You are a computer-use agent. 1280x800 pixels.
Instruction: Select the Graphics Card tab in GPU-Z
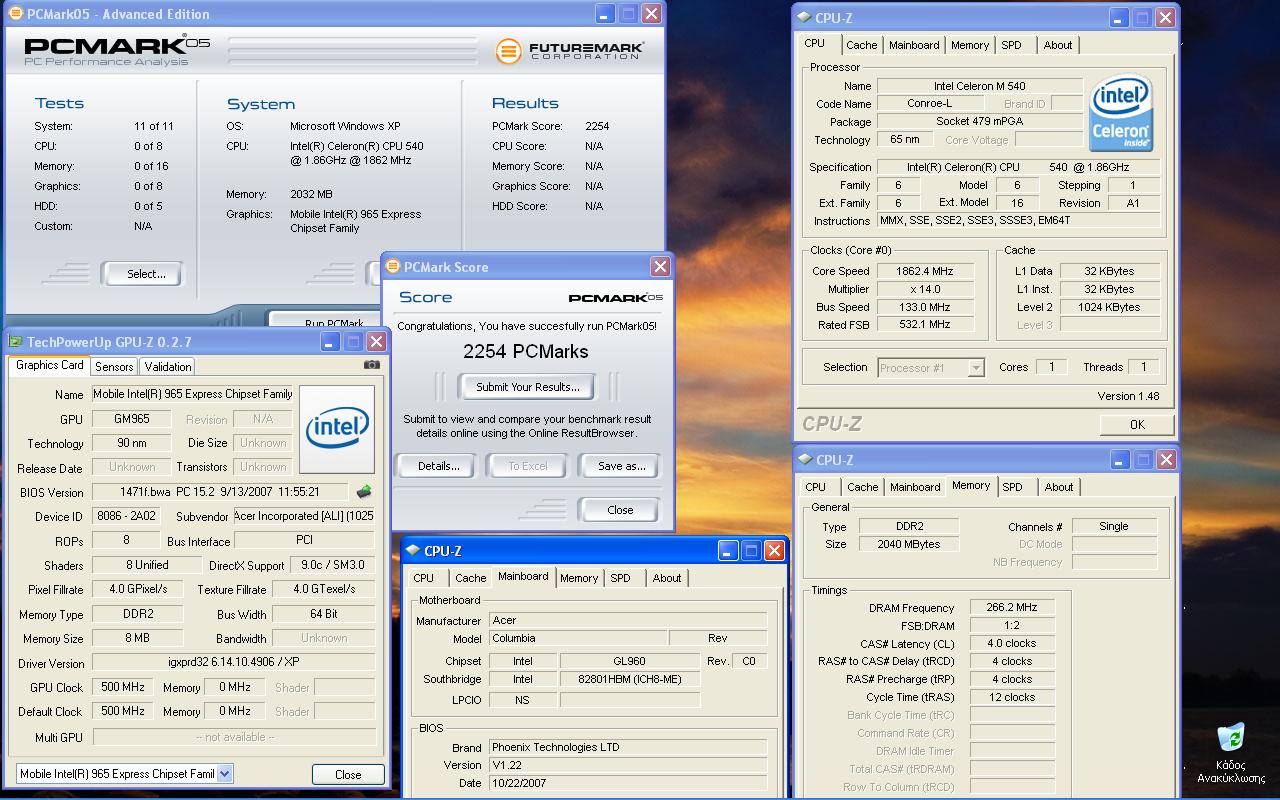coord(50,365)
